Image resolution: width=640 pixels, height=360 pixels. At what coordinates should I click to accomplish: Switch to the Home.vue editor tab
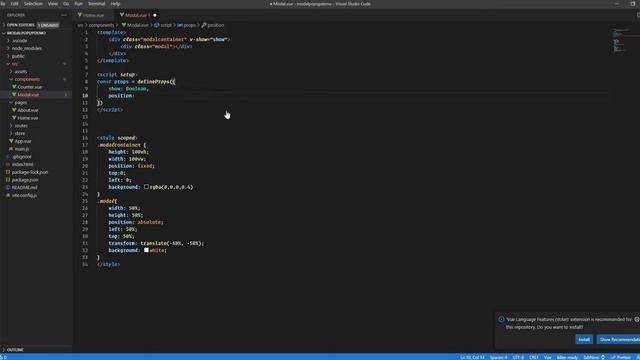94,15
